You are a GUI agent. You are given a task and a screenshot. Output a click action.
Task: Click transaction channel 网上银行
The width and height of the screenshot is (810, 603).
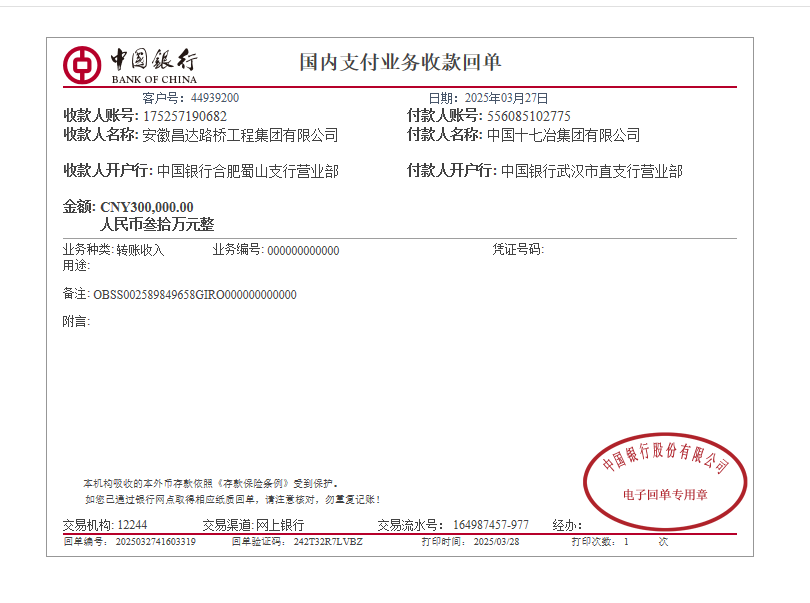[x=280, y=525]
